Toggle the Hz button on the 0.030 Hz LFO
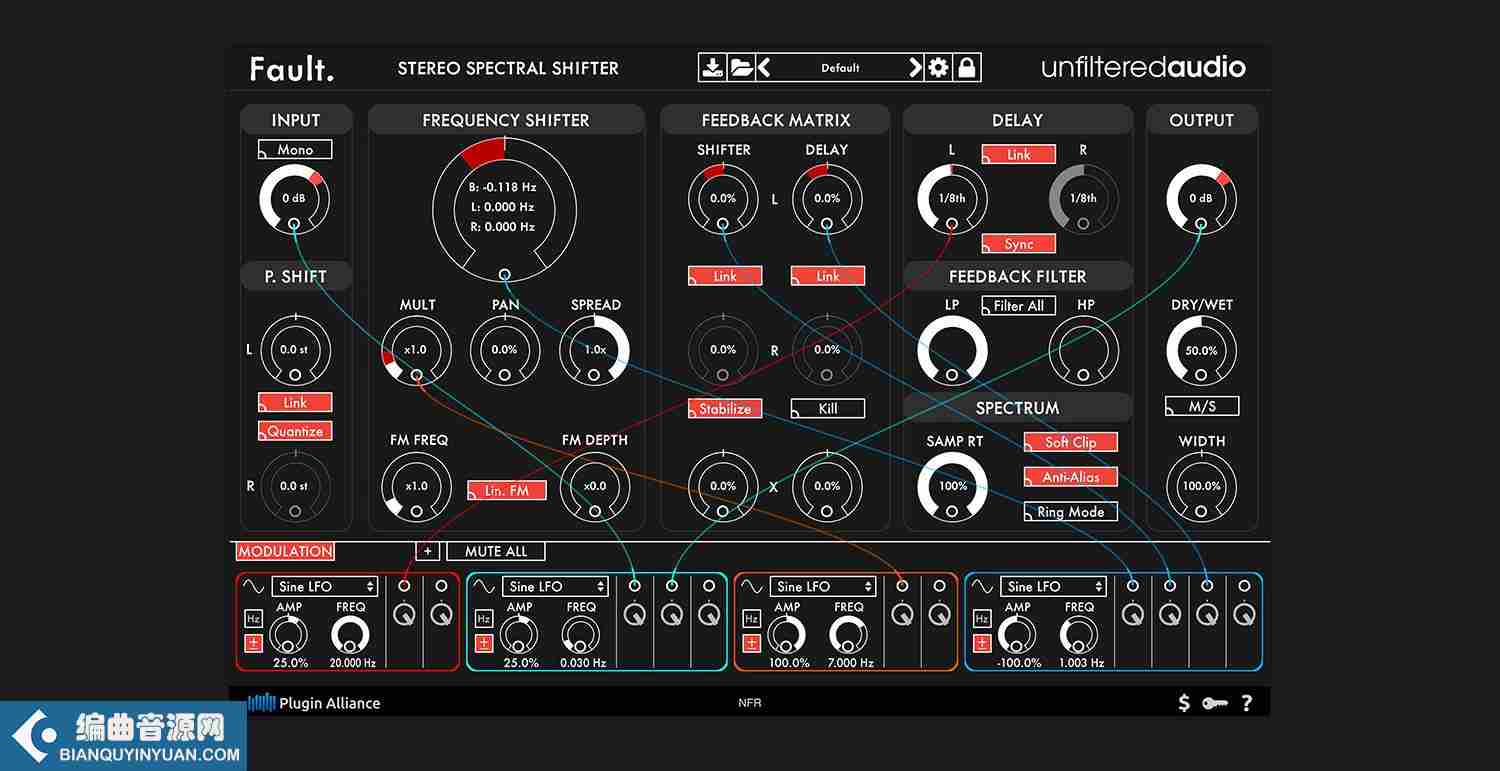1500x771 pixels. pos(484,619)
